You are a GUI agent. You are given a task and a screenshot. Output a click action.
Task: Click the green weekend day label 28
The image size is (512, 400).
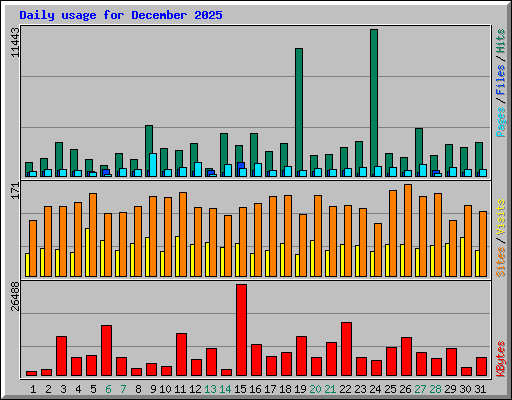[435, 389]
